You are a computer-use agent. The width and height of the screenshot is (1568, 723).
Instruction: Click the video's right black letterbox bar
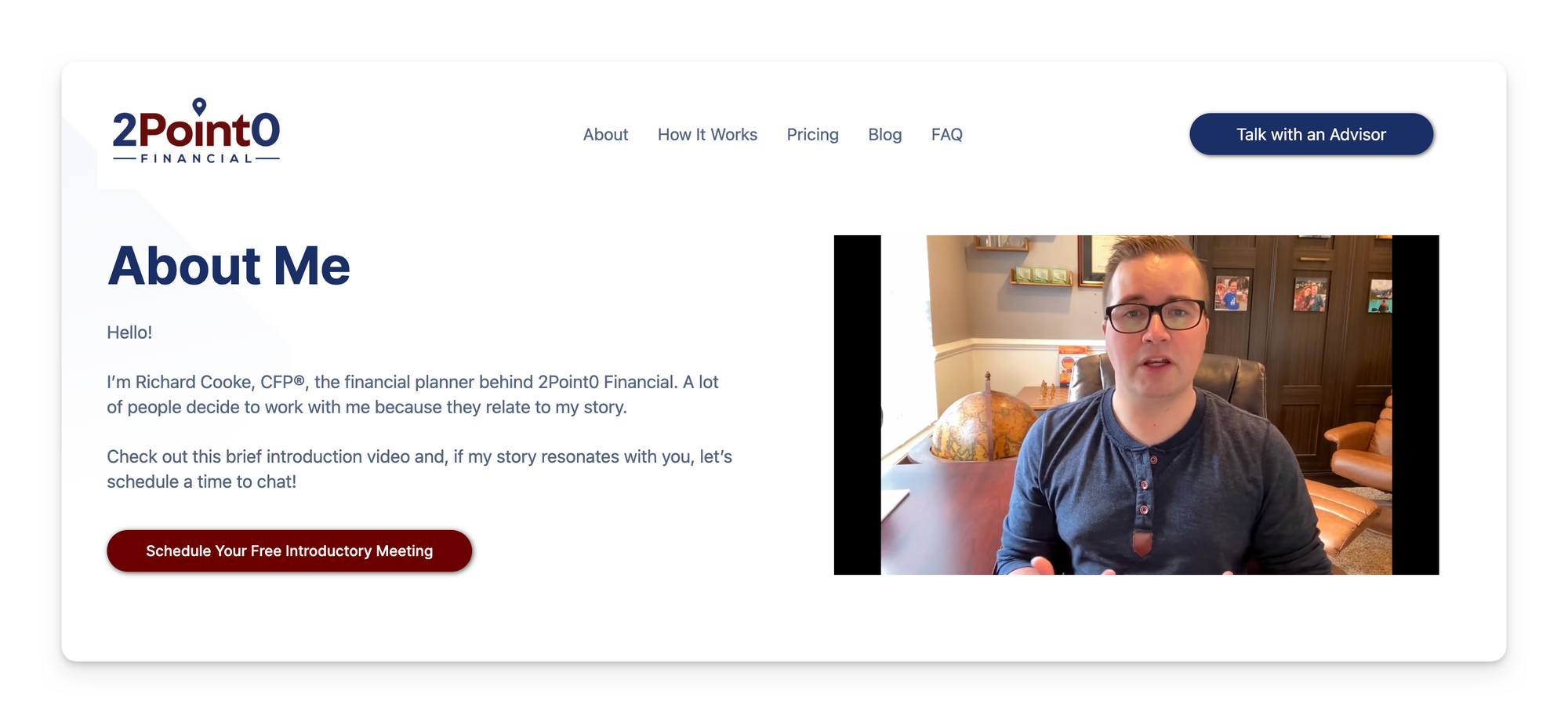pos(1416,405)
